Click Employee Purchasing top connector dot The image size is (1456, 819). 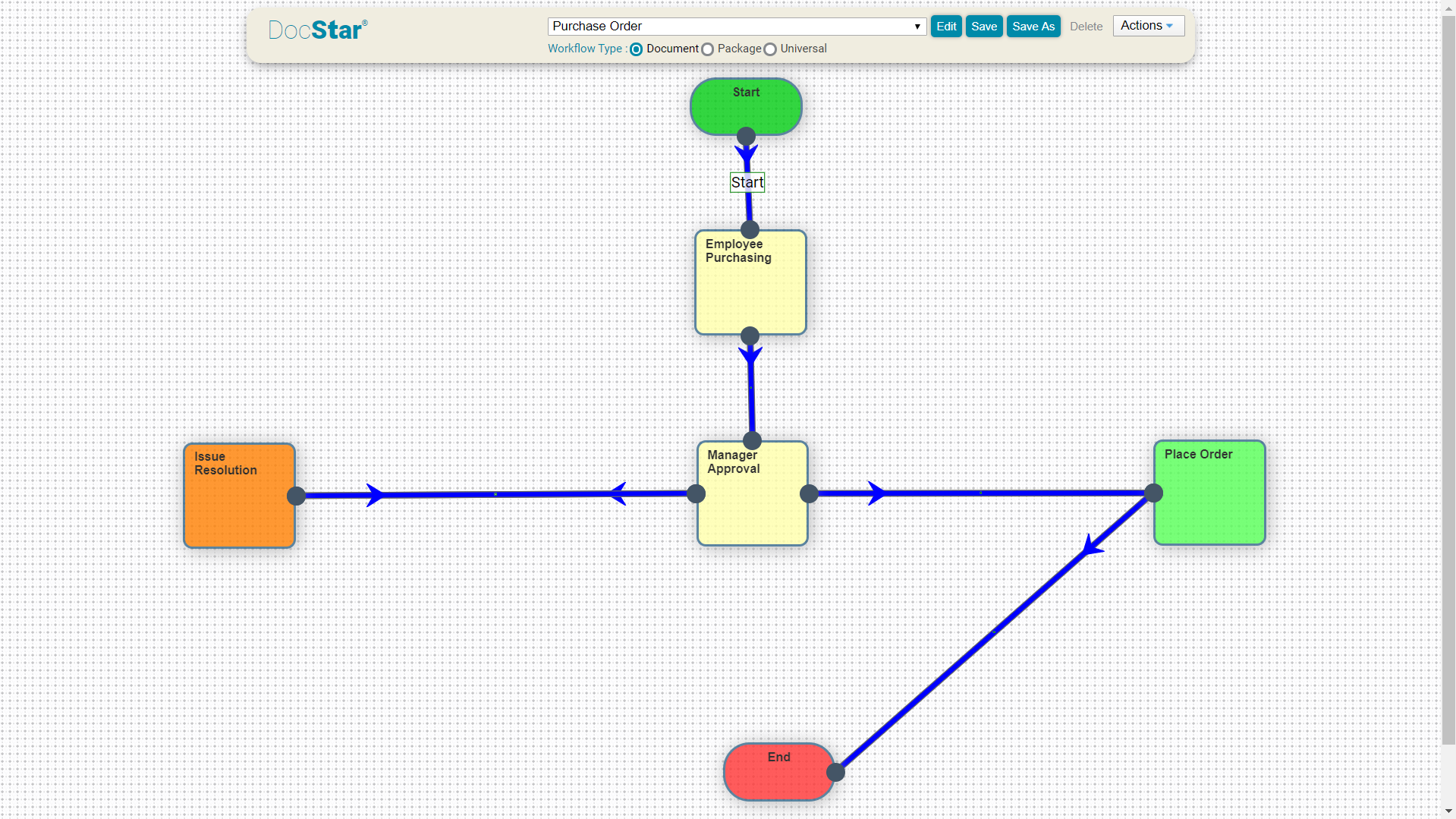pos(750,230)
